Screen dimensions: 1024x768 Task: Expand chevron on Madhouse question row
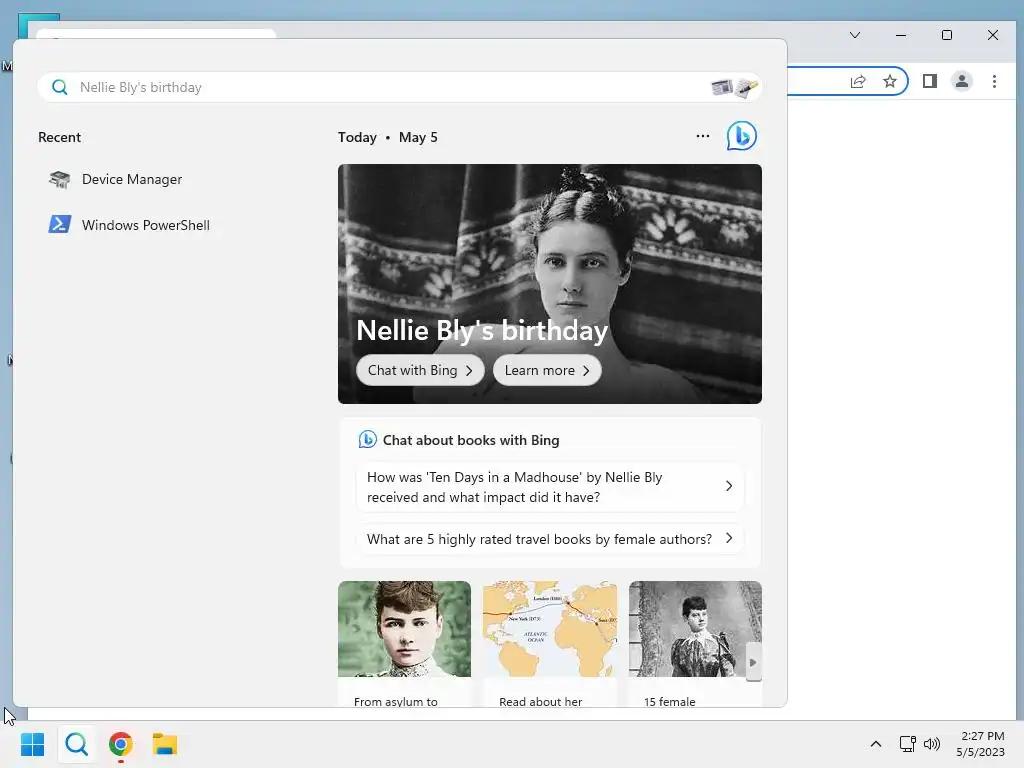pyautogui.click(x=729, y=486)
